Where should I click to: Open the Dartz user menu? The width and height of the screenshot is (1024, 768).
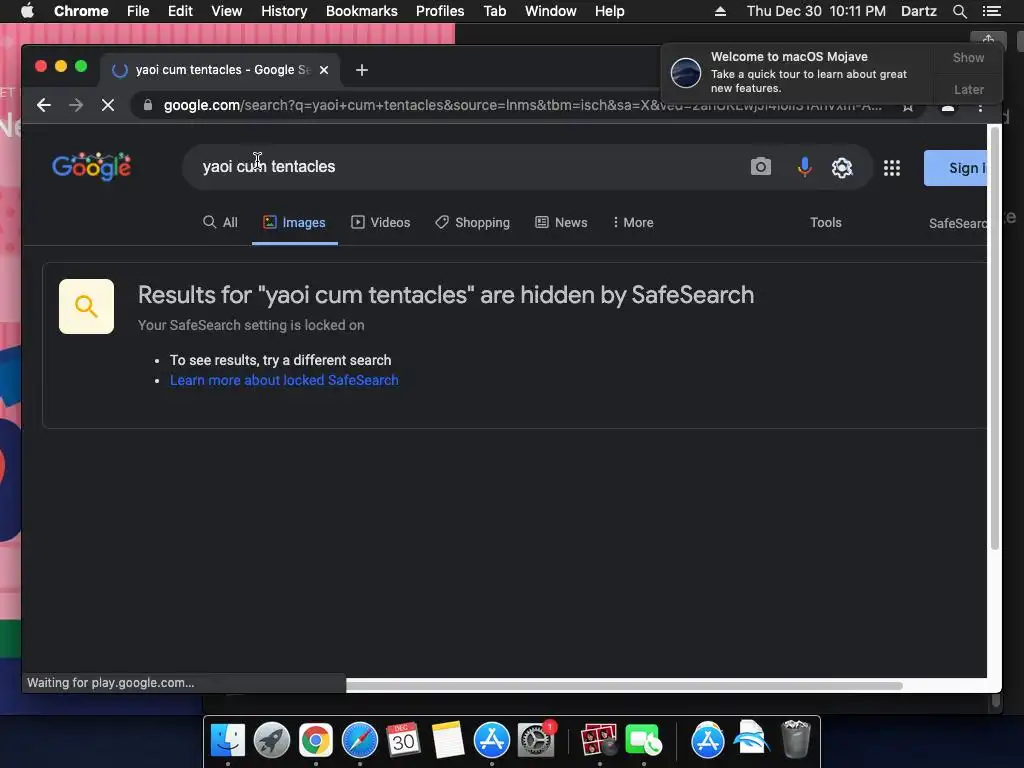918,11
